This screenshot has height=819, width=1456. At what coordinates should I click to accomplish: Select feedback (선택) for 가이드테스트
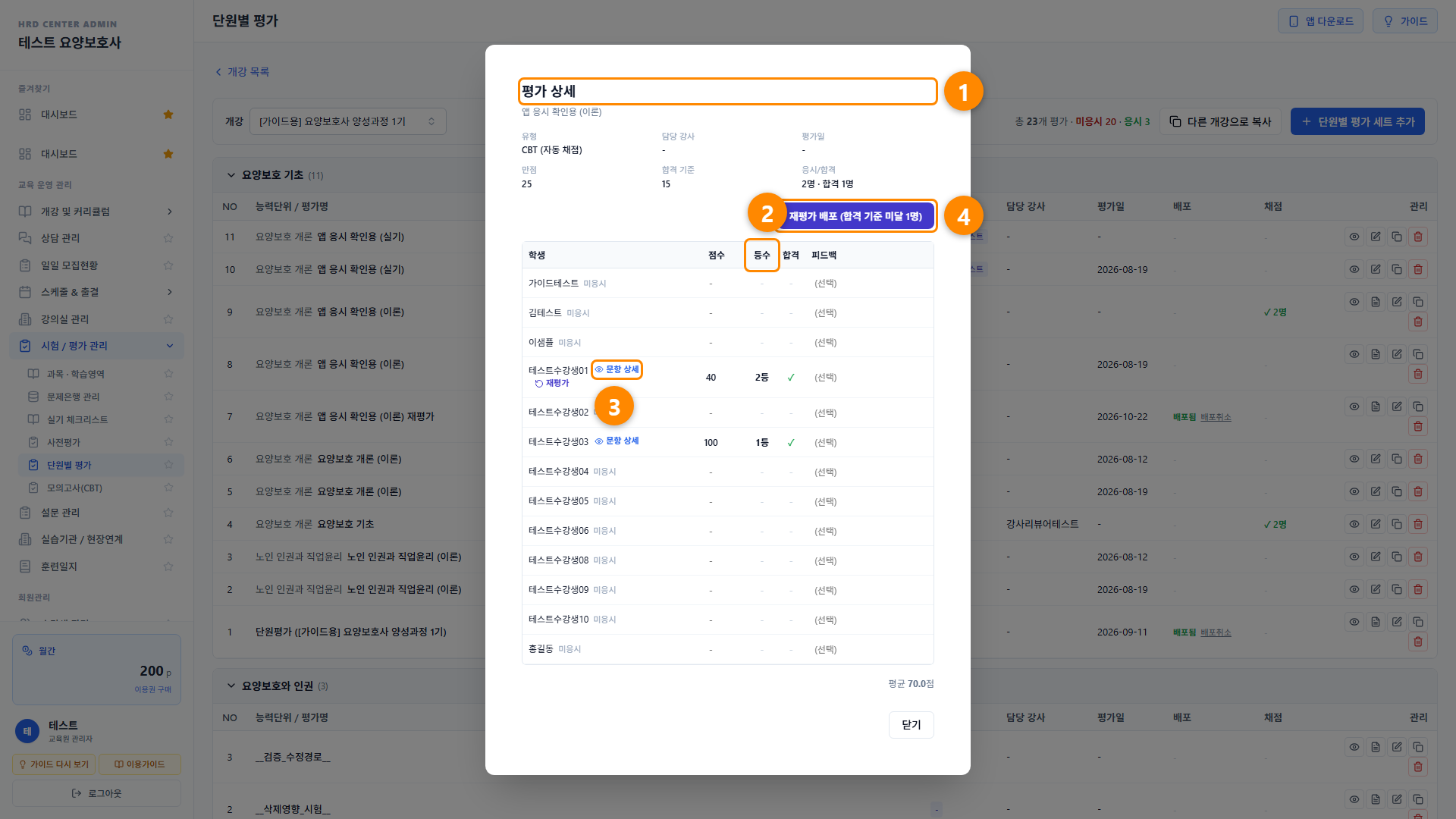coord(825,284)
